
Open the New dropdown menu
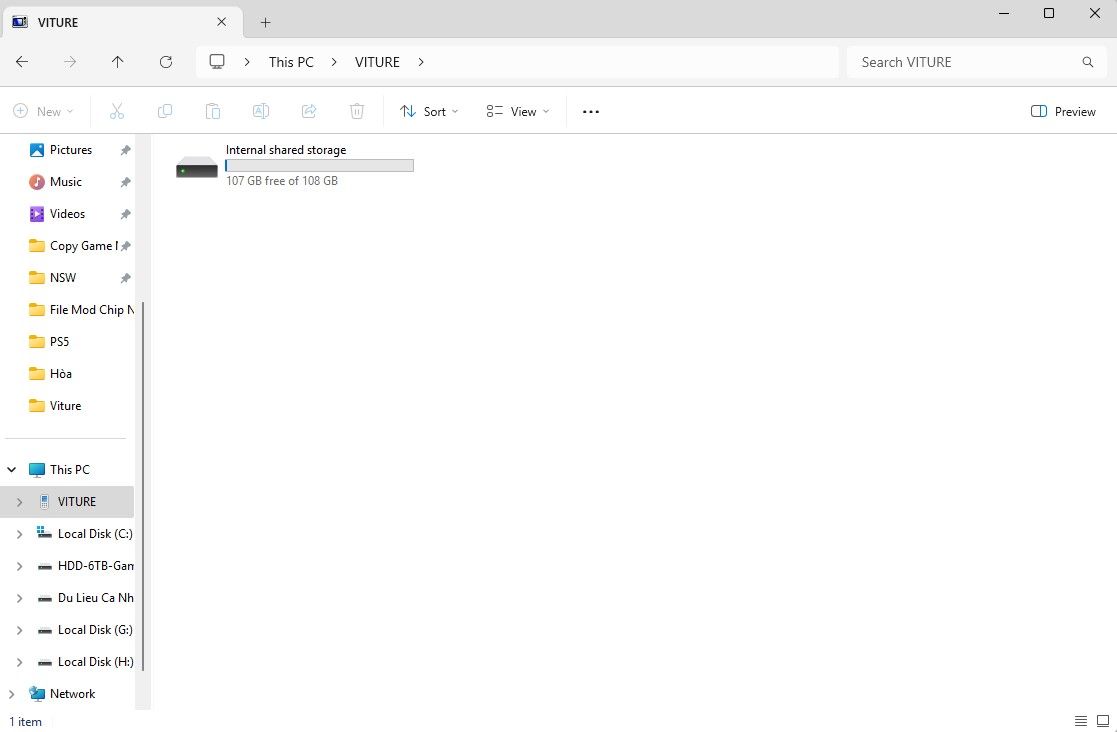(43, 112)
